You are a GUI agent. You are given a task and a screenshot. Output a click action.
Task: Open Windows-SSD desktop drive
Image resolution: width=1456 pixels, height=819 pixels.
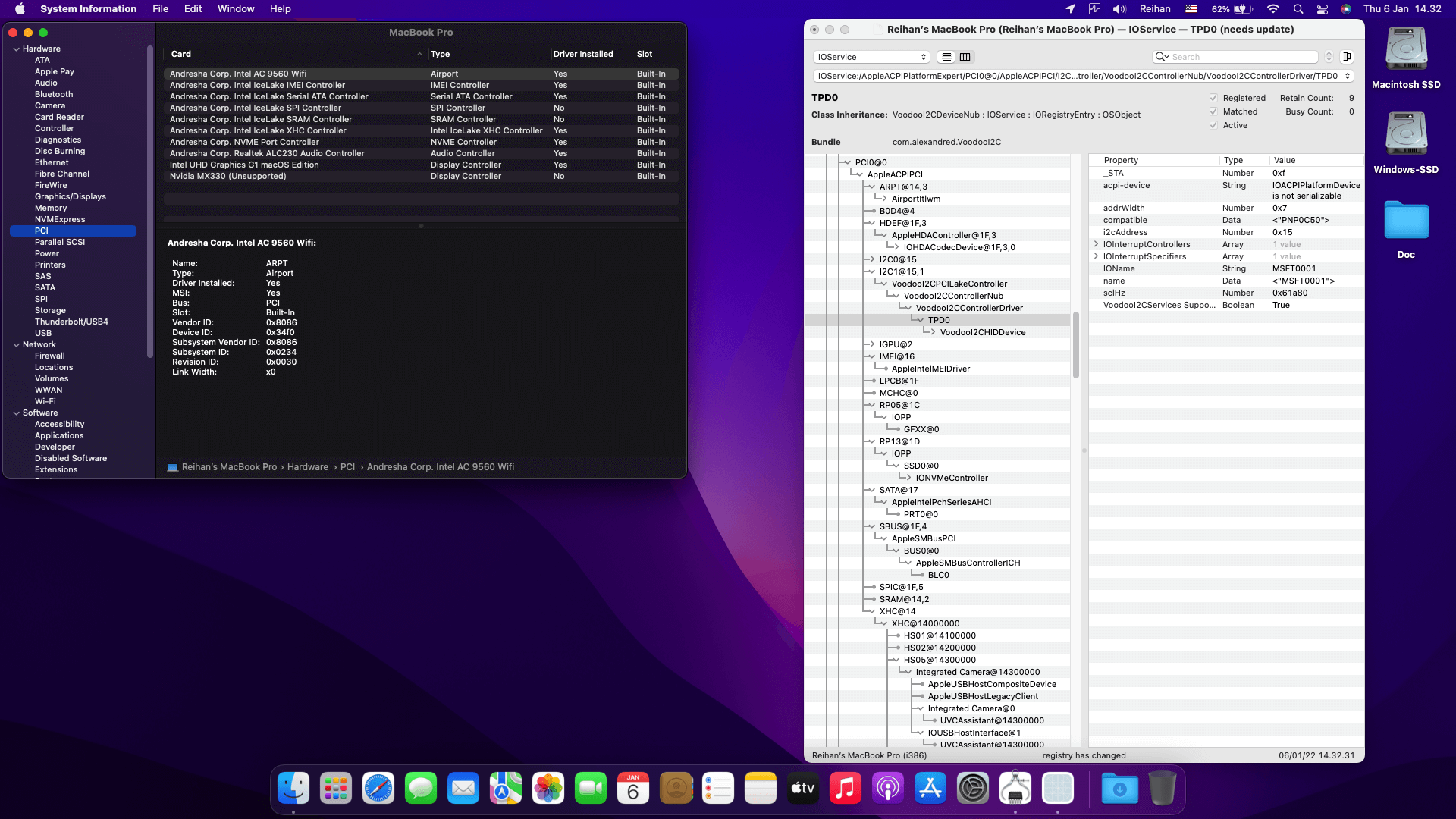click(1406, 135)
